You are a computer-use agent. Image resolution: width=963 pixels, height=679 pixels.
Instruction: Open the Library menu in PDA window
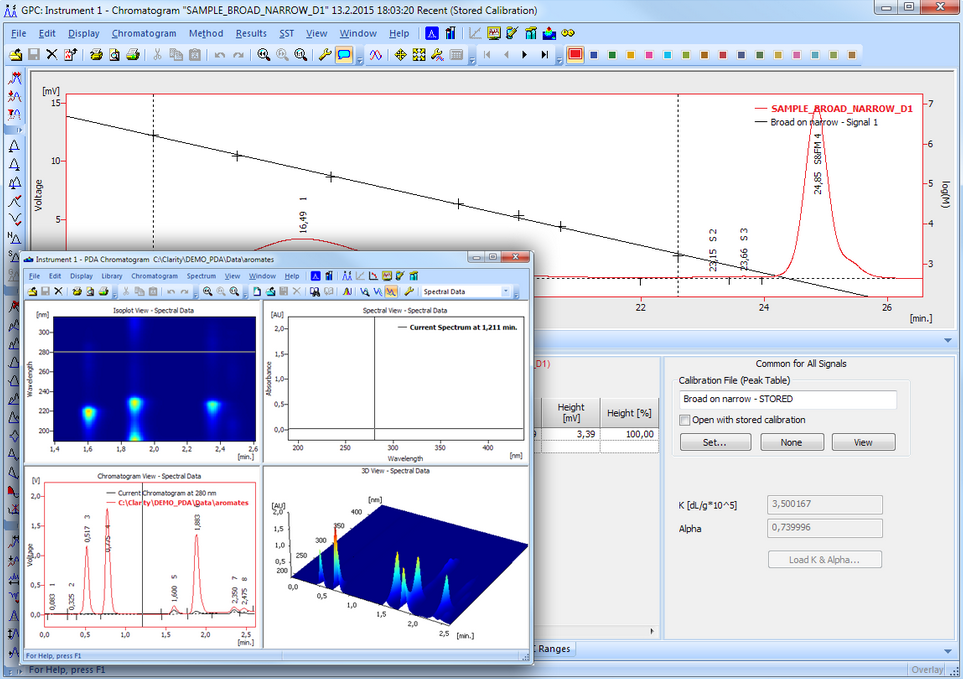coord(112,276)
